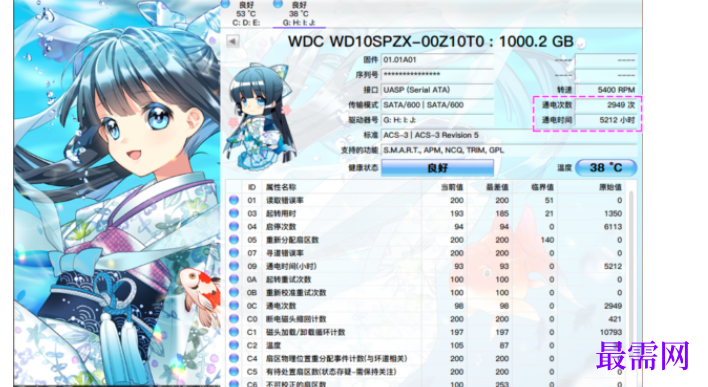Click status orb for attribute C0 断电磁头缩回计数
This screenshot has width=708, height=387.
click(x=234, y=319)
